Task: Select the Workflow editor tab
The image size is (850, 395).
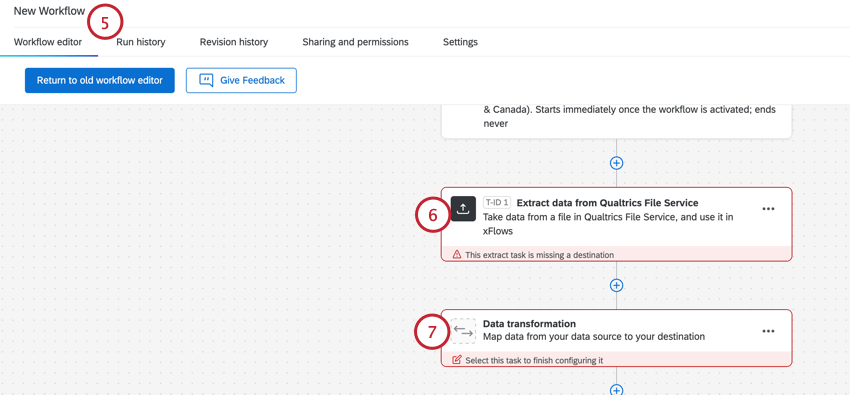Action: 48,42
